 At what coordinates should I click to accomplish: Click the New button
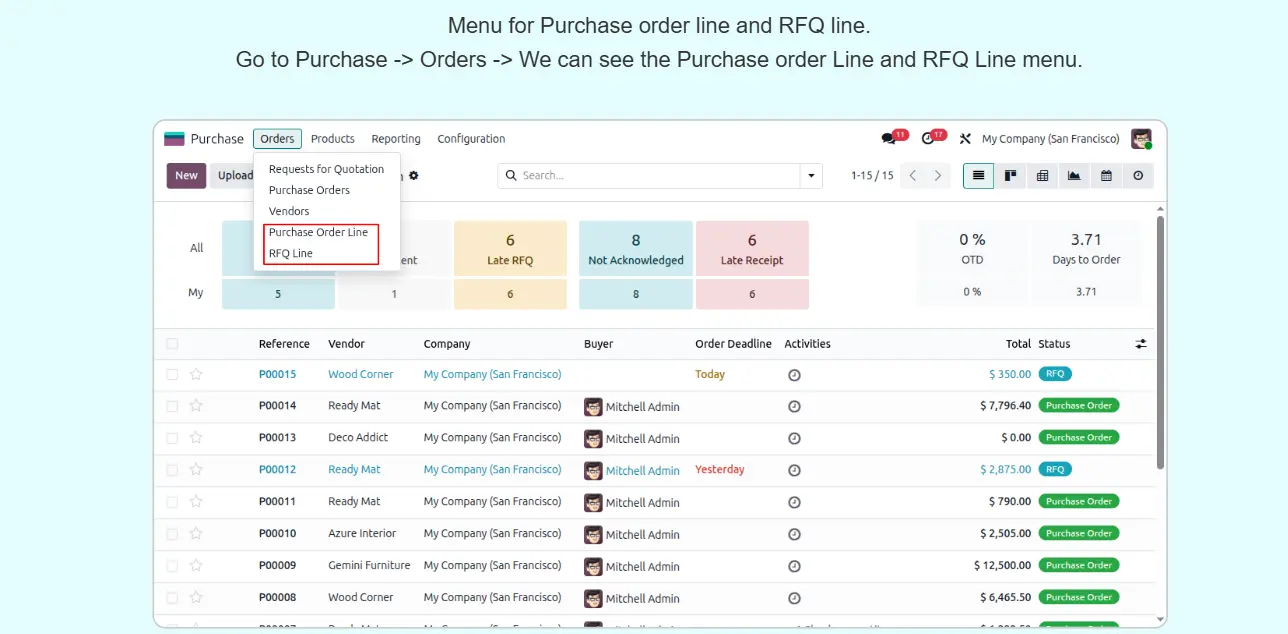coord(186,176)
